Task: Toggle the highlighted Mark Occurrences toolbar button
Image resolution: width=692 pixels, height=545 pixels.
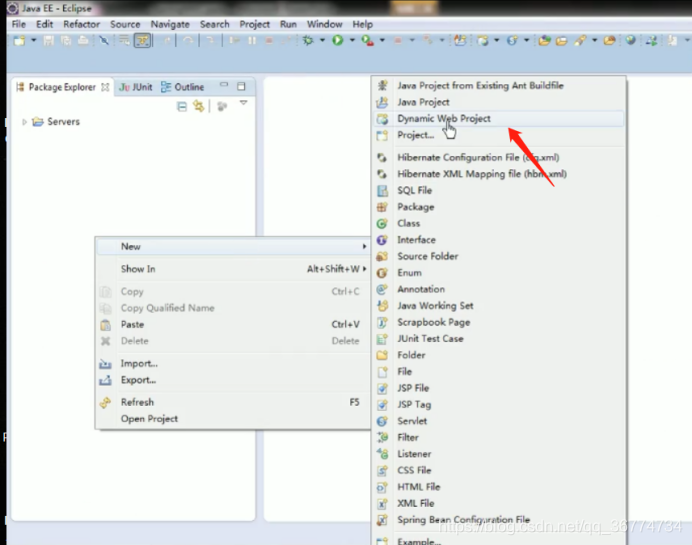Action: click(x=143, y=41)
